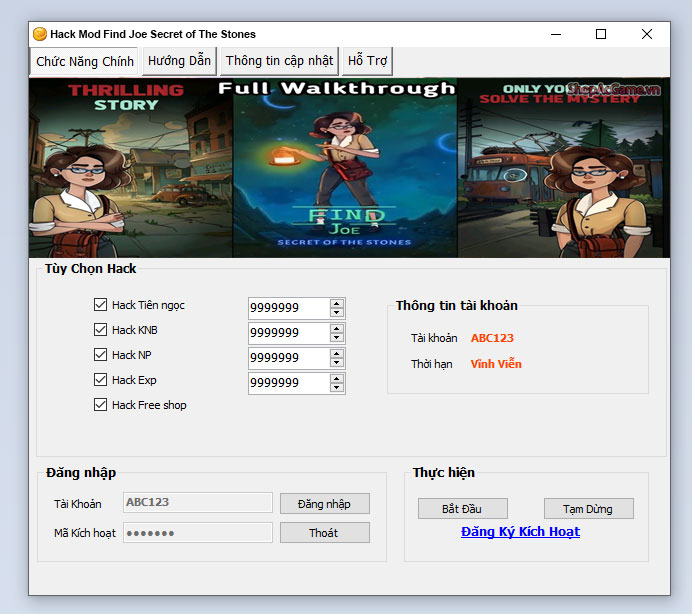Toggle Hack Free shop checkbox

pos(100,405)
